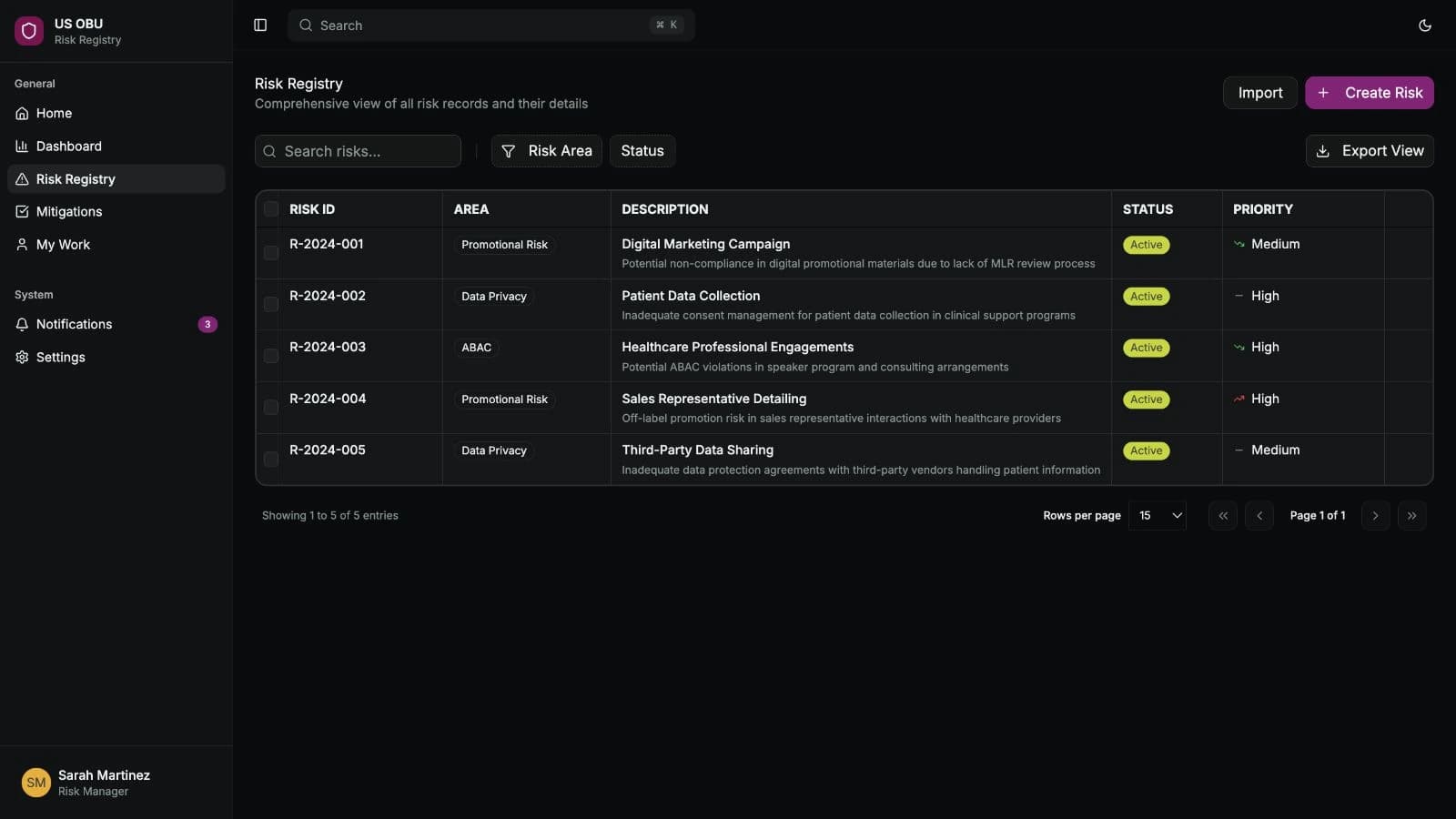The height and width of the screenshot is (819, 1456).
Task: Click the download icon in Export View
Action: click(1323, 151)
